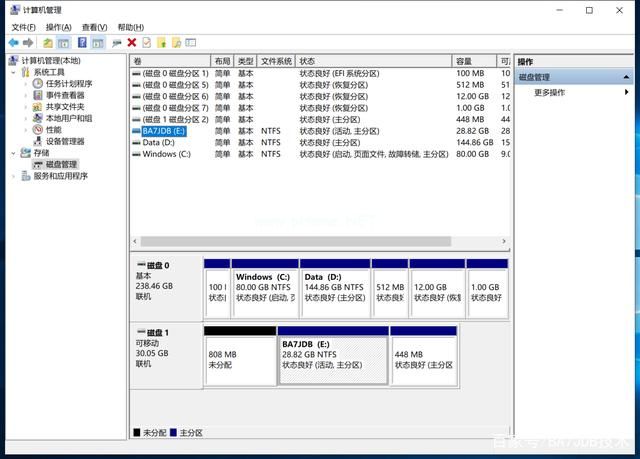Click the Up one level folder icon
640x459 pixels.
coord(47,43)
